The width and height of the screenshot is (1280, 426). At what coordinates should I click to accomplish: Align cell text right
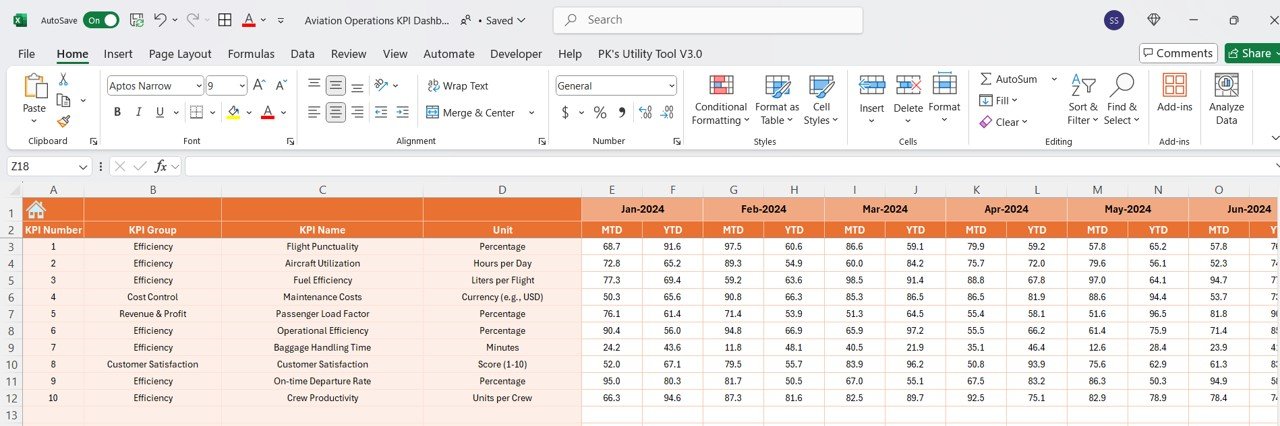357,112
